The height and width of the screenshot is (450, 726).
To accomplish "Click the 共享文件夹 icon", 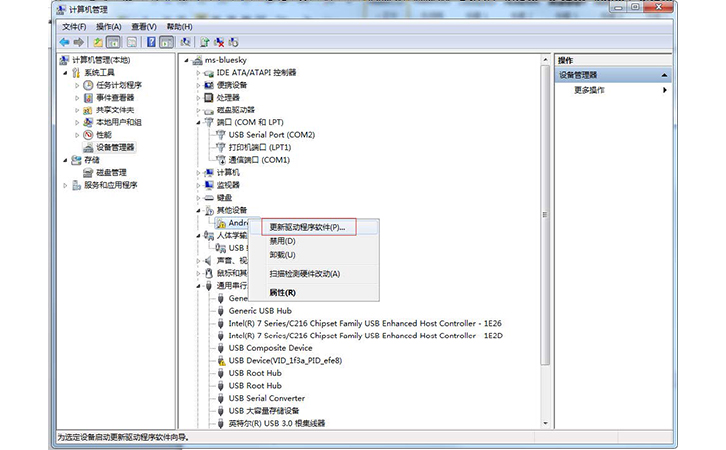I will 88,110.
